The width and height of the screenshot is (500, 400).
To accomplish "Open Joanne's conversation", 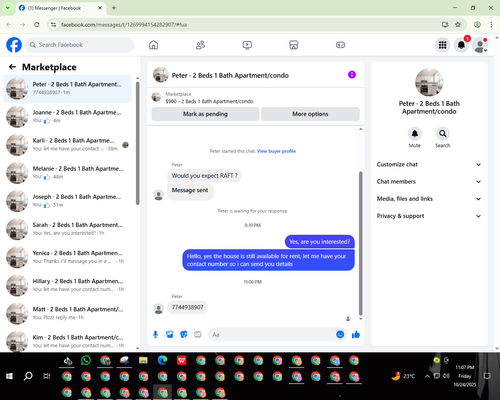I will point(67,116).
